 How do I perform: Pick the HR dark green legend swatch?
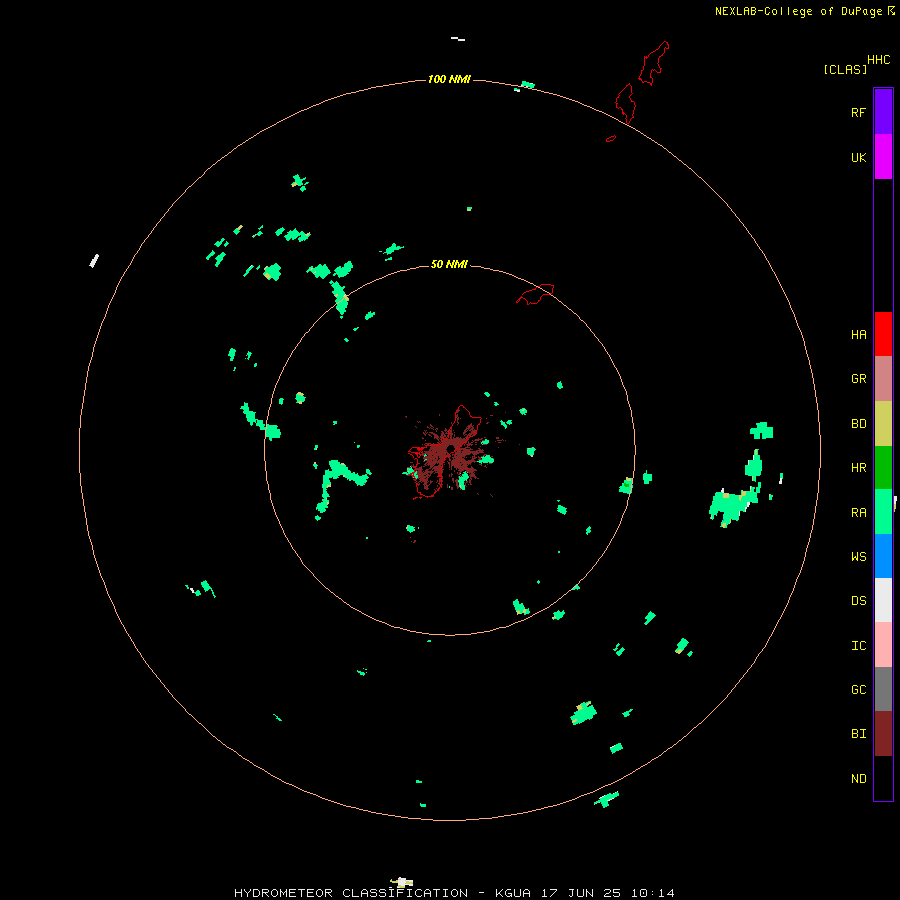[883, 467]
